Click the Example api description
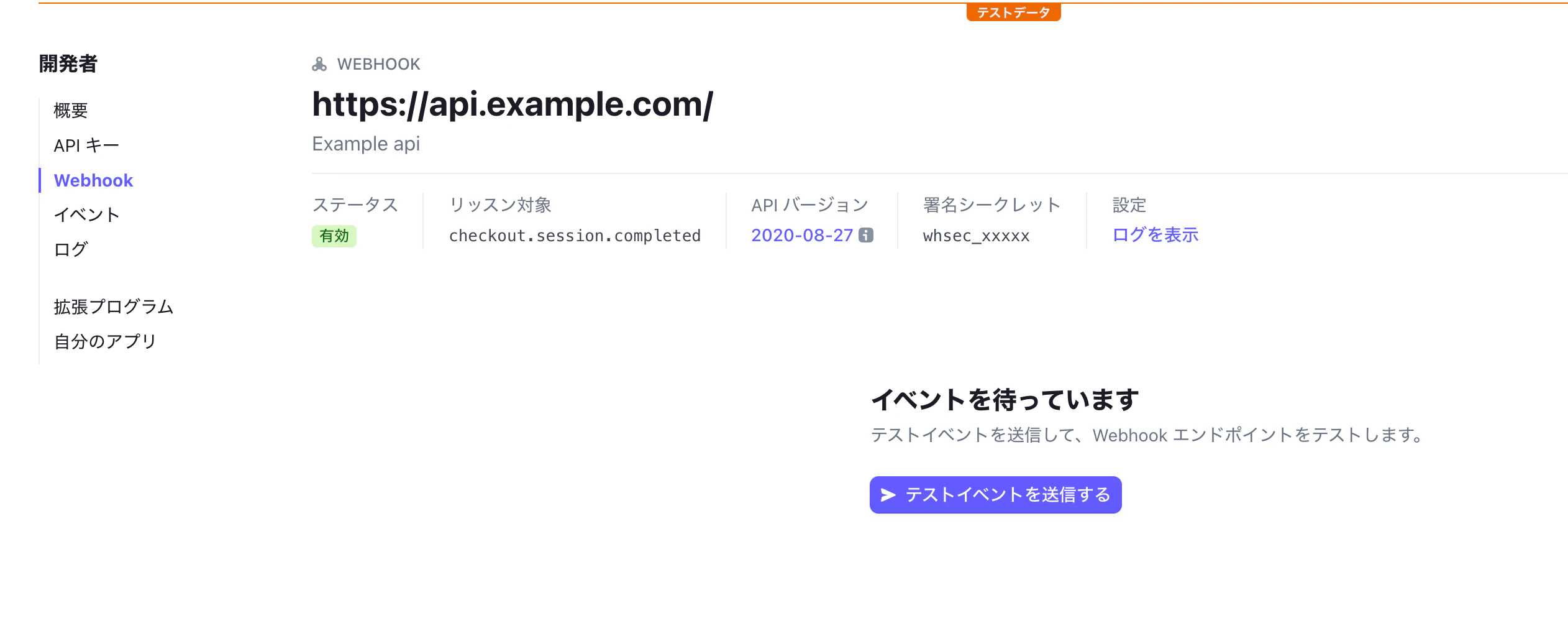The width and height of the screenshot is (1568, 618). pyautogui.click(x=366, y=144)
